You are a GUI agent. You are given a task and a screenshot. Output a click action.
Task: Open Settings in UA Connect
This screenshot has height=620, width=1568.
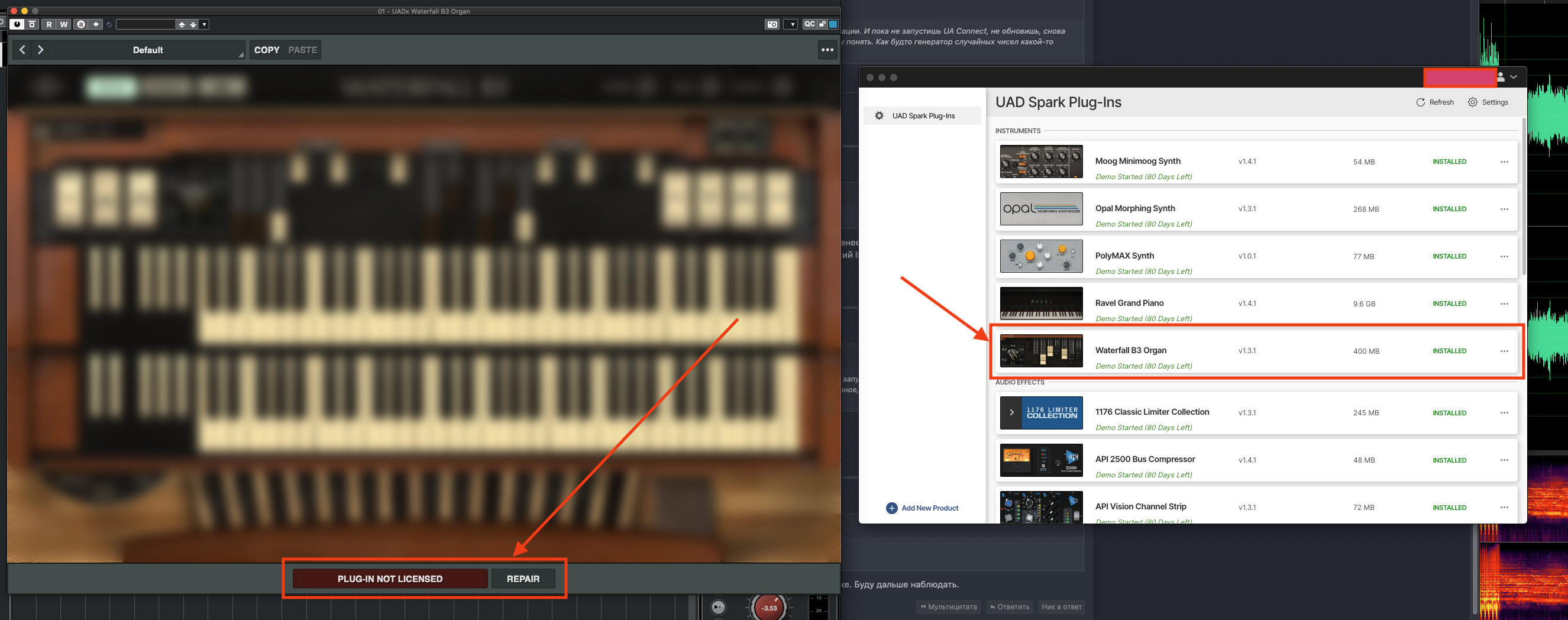click(x=1488, y=102)
